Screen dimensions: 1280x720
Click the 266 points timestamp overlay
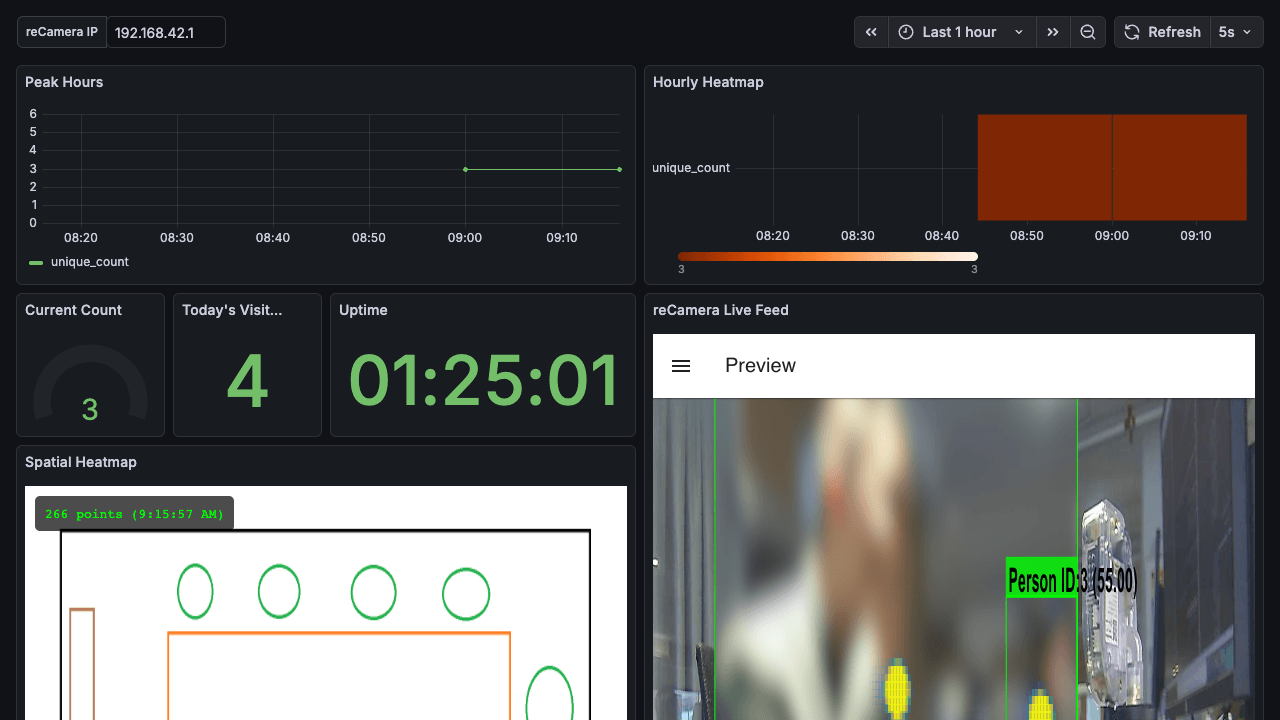click(x=134, y=514)
